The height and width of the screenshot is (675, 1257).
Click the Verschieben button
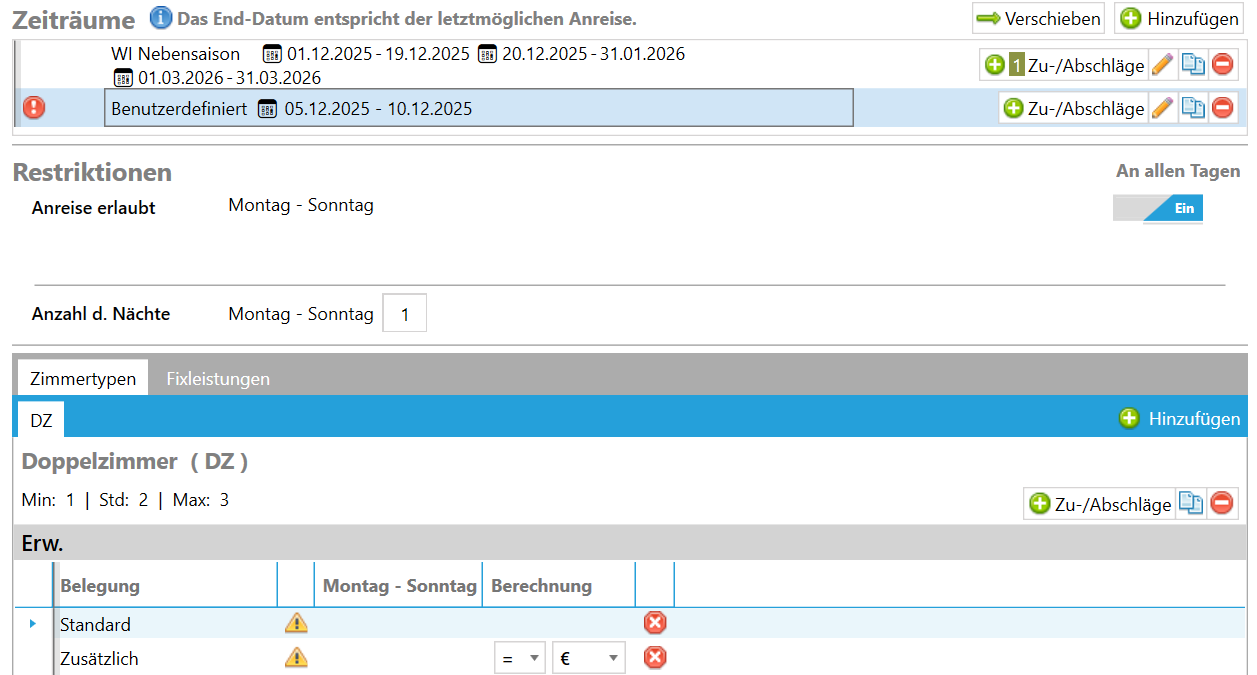(x=1038, y=18)
